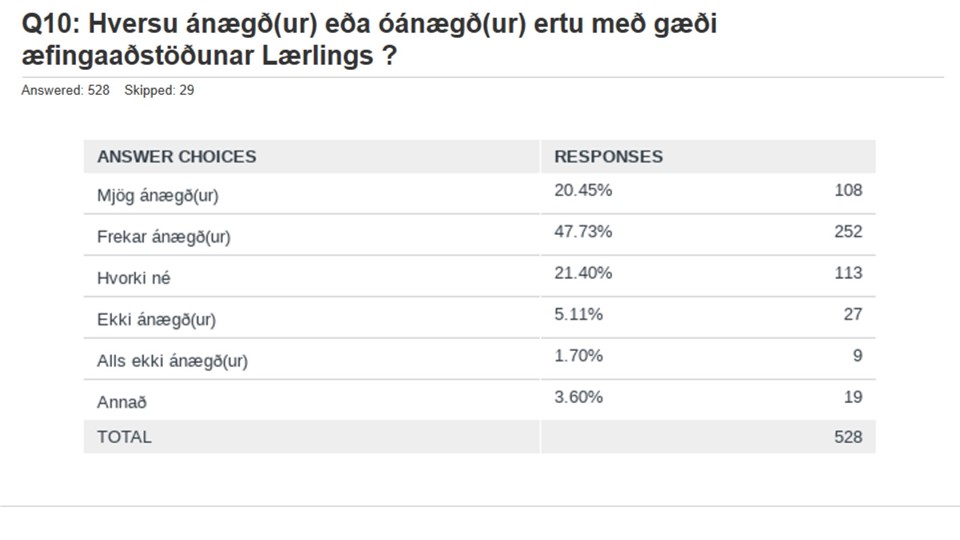960x540 pixels.
Task: Click the RESPONSES column header
Action: (608, 157)
